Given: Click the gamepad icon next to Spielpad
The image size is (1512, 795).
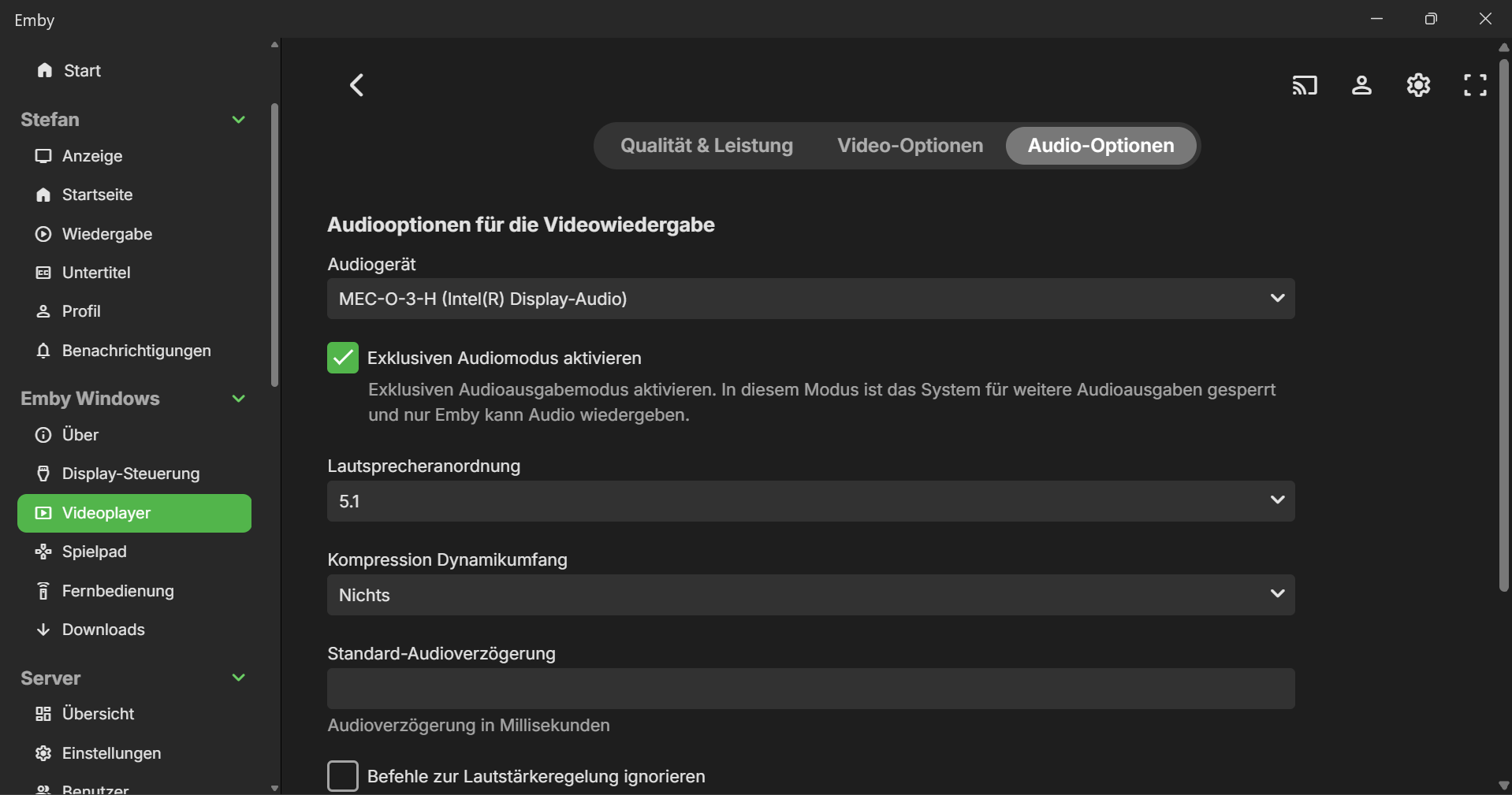Looking at the screenshot, I should (x=43, y=552).
